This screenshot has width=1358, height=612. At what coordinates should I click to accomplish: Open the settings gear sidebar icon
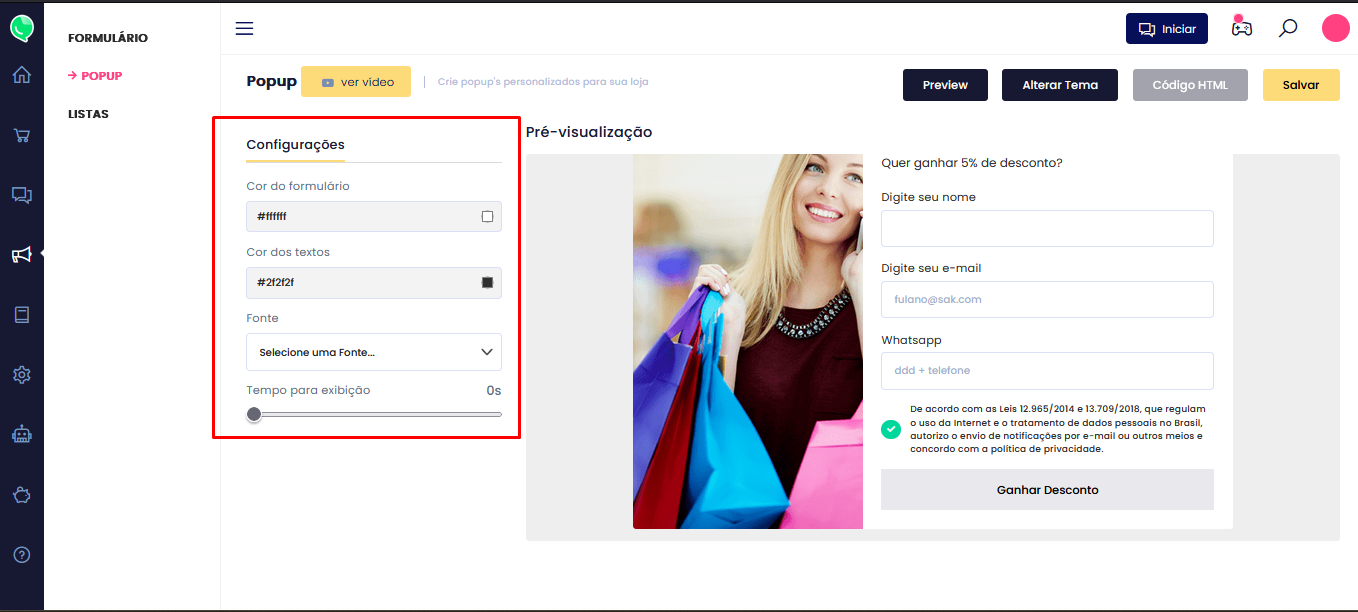pyautogui.click(x=21, y=375)
